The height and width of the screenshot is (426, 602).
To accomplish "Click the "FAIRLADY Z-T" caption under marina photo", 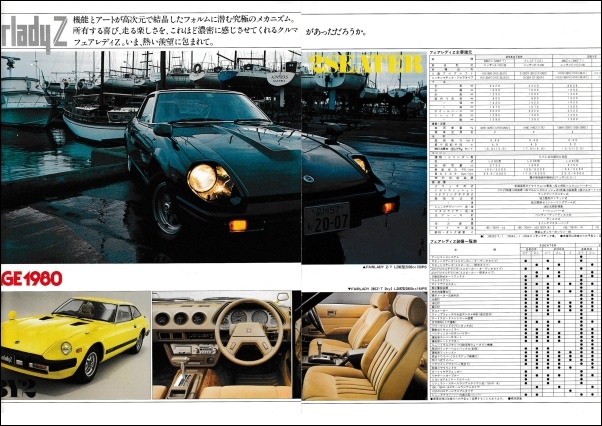I will pyautogui.click(x=394, y=269).
